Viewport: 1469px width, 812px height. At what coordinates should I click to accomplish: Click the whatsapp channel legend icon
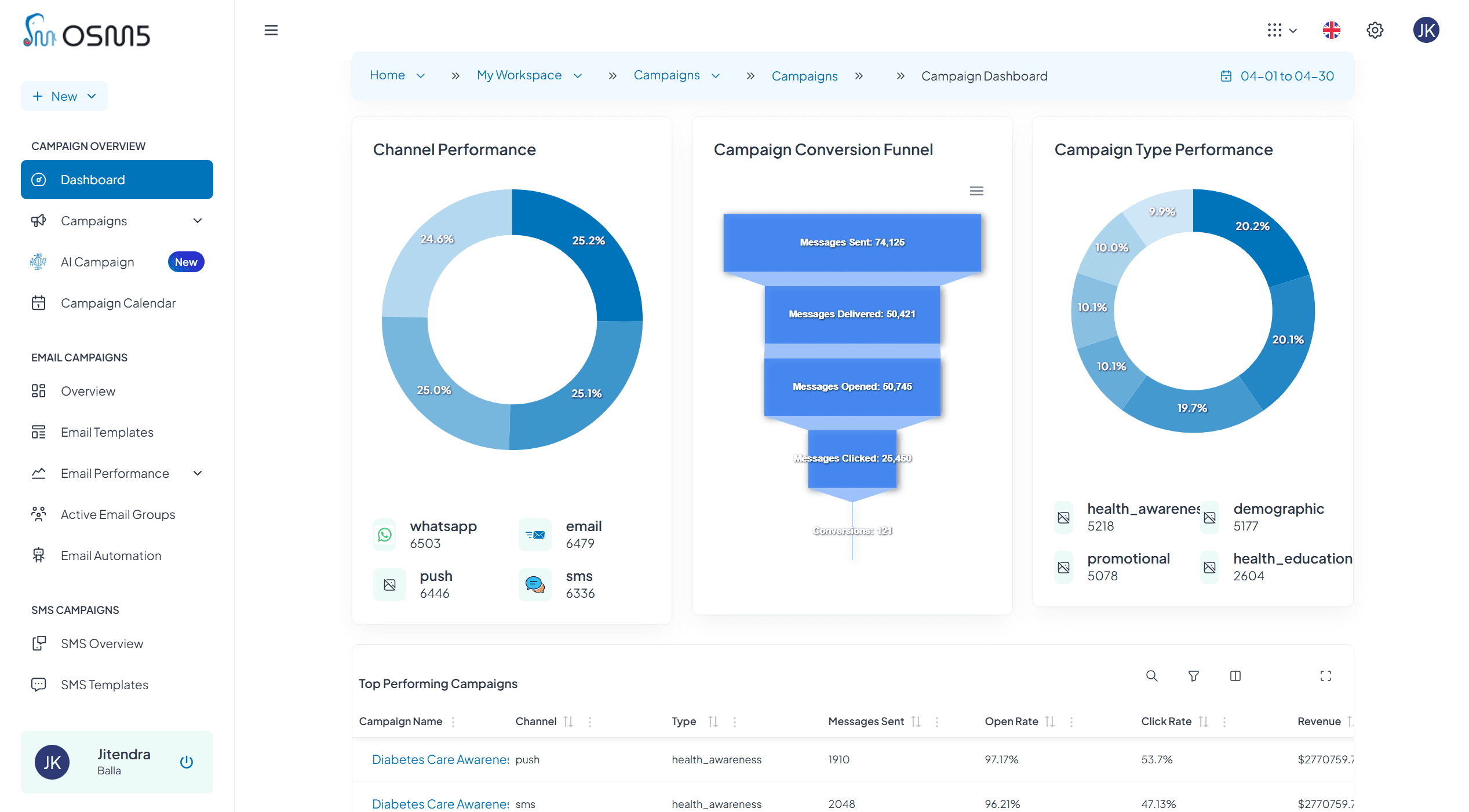click(385, 535)
